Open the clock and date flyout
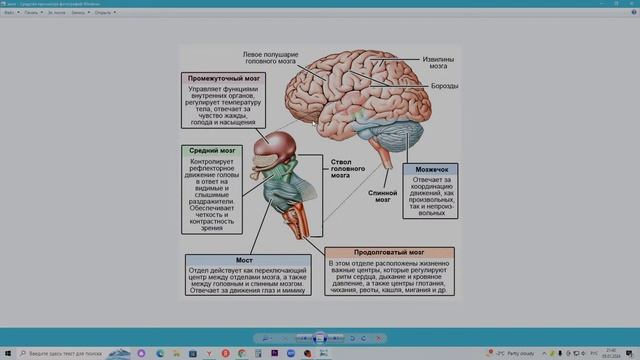 click(x=611, y=353)
